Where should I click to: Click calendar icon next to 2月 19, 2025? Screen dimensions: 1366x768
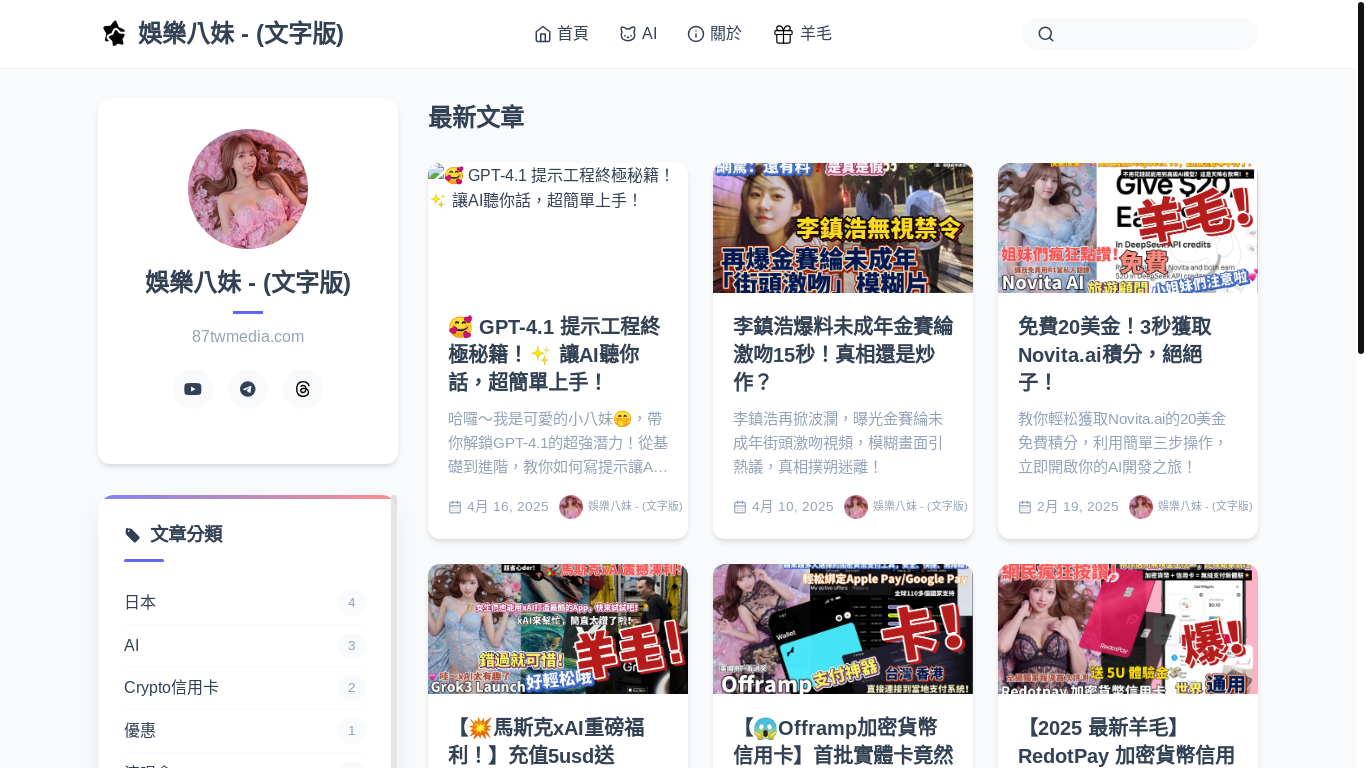pyautogui.click(x=1025, y=507)
